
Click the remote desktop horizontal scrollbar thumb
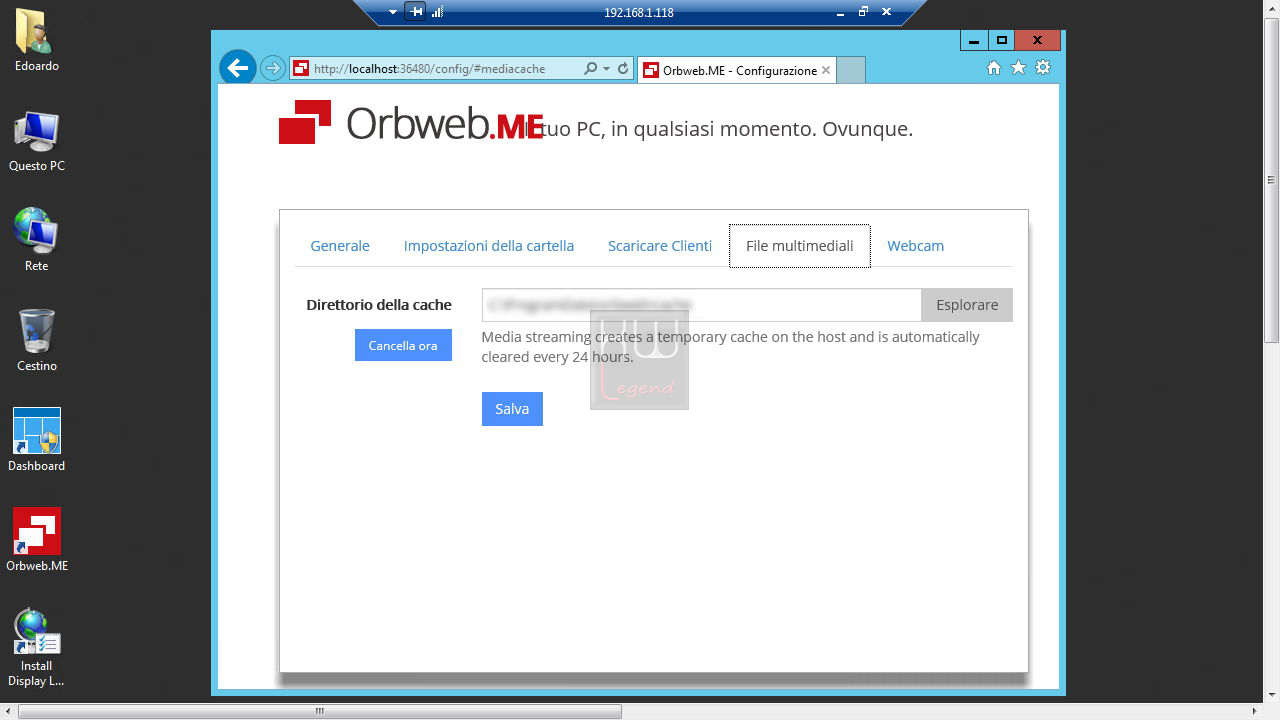pyautogui.click(x=320, y=711)
